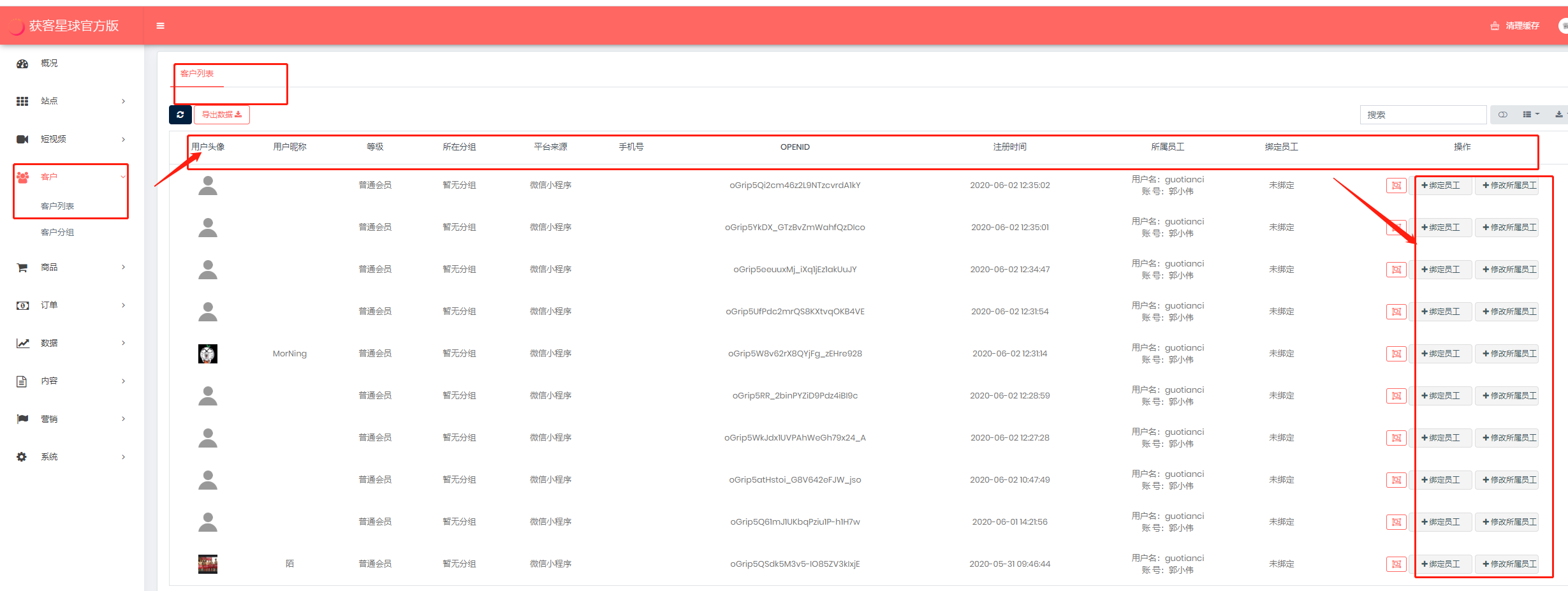Image resolution: width=1568 pixels, height=591 pixels.
Task: Click the 站点 grid icon in sidebar
Action: tap(22, 101)
